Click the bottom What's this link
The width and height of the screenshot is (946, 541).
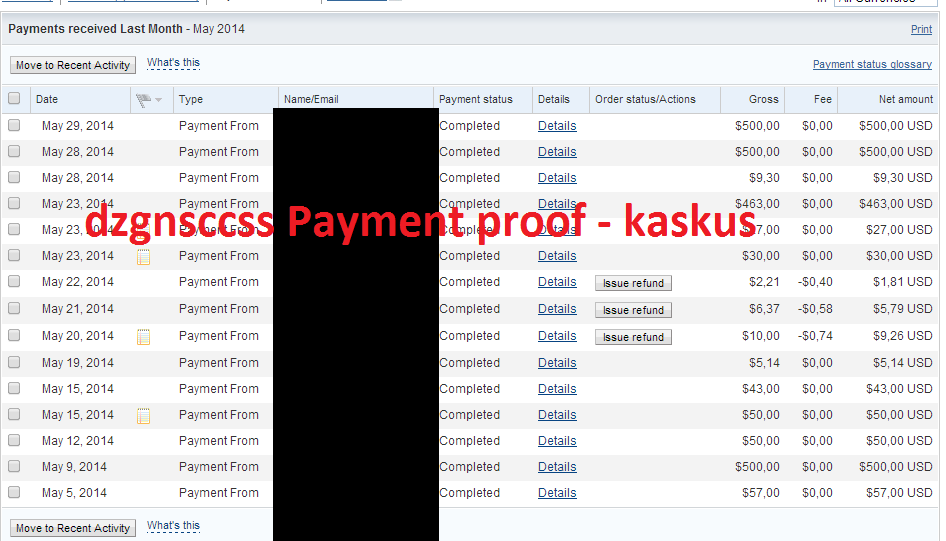173,526
